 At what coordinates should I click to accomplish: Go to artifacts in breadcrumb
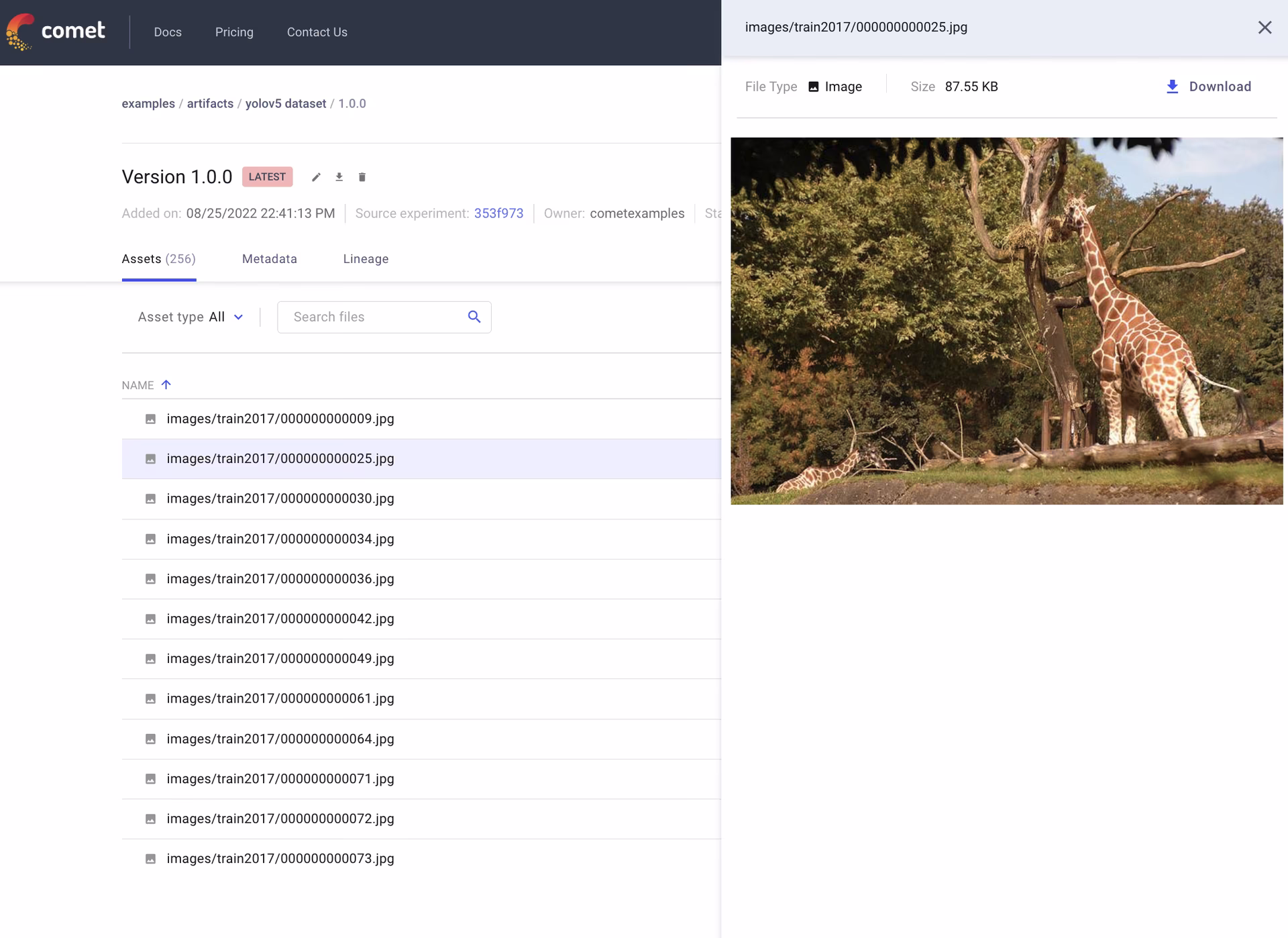210,103
